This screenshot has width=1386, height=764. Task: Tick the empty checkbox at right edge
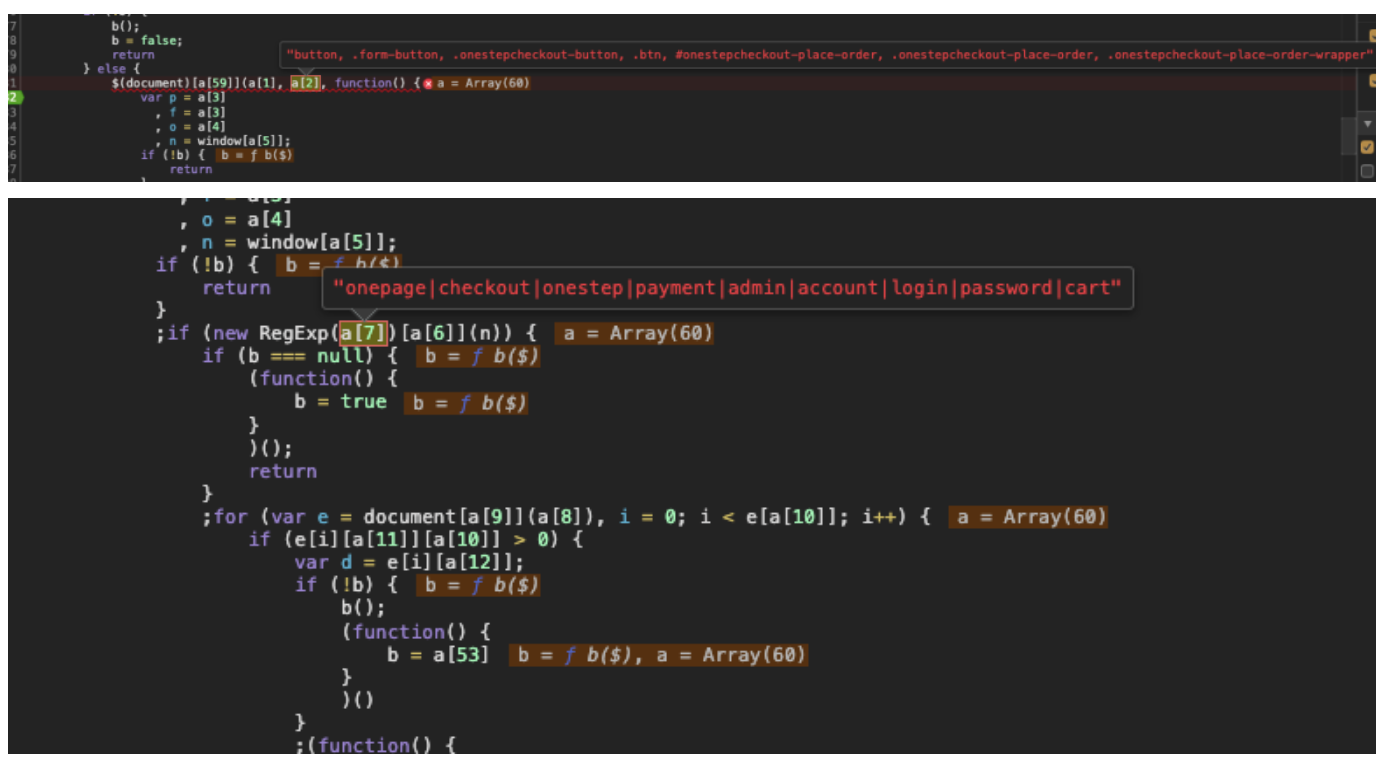pyautogui.click(x=1367, y=171)
